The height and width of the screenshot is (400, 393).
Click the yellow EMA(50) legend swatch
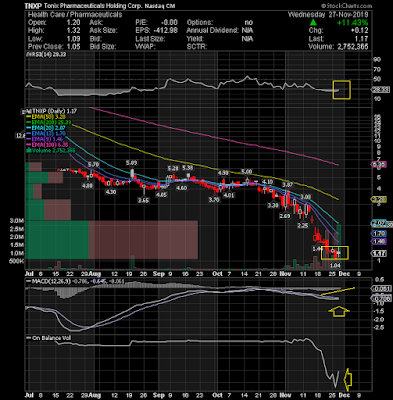coord(29,117)
